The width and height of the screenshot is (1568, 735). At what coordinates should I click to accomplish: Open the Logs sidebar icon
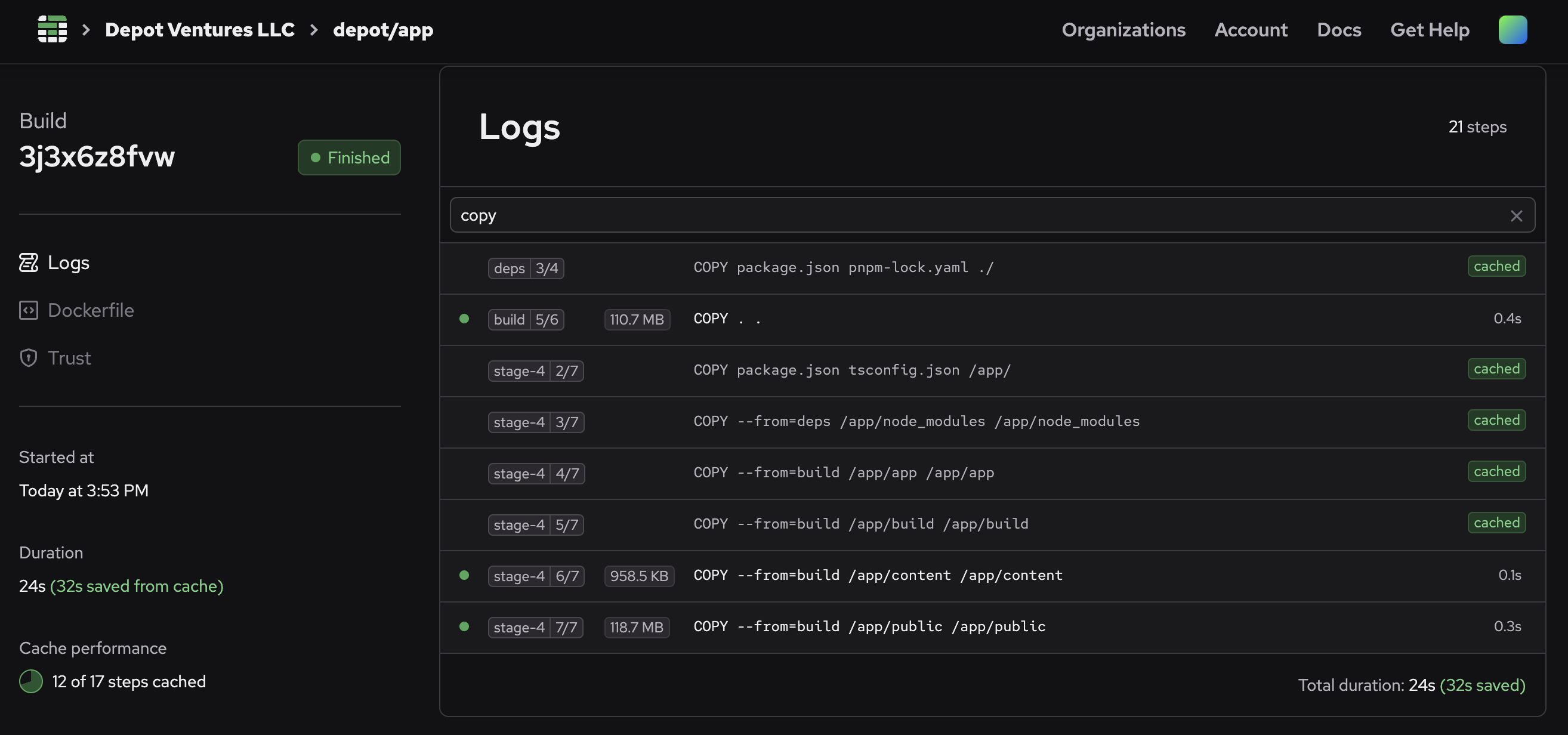coord(29,262)
